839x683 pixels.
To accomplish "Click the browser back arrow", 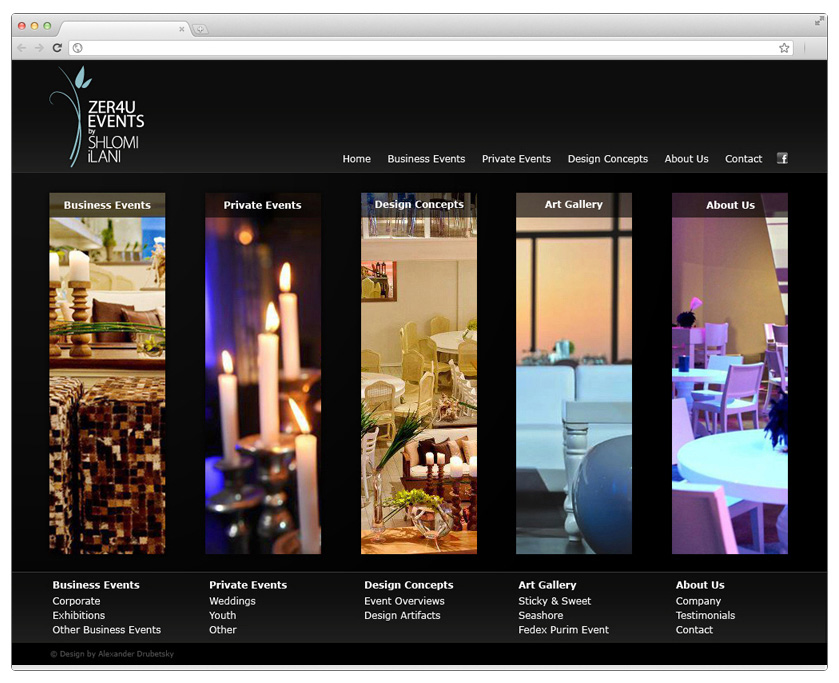I will 20,47.
